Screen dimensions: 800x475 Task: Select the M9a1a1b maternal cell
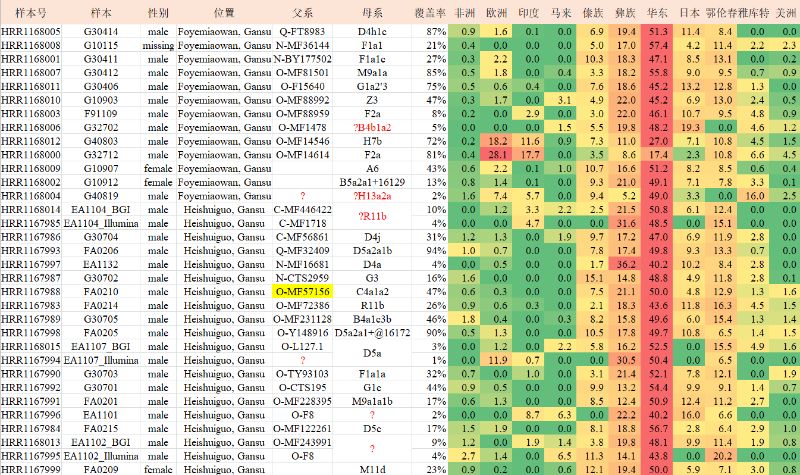[x=372, y=402]
